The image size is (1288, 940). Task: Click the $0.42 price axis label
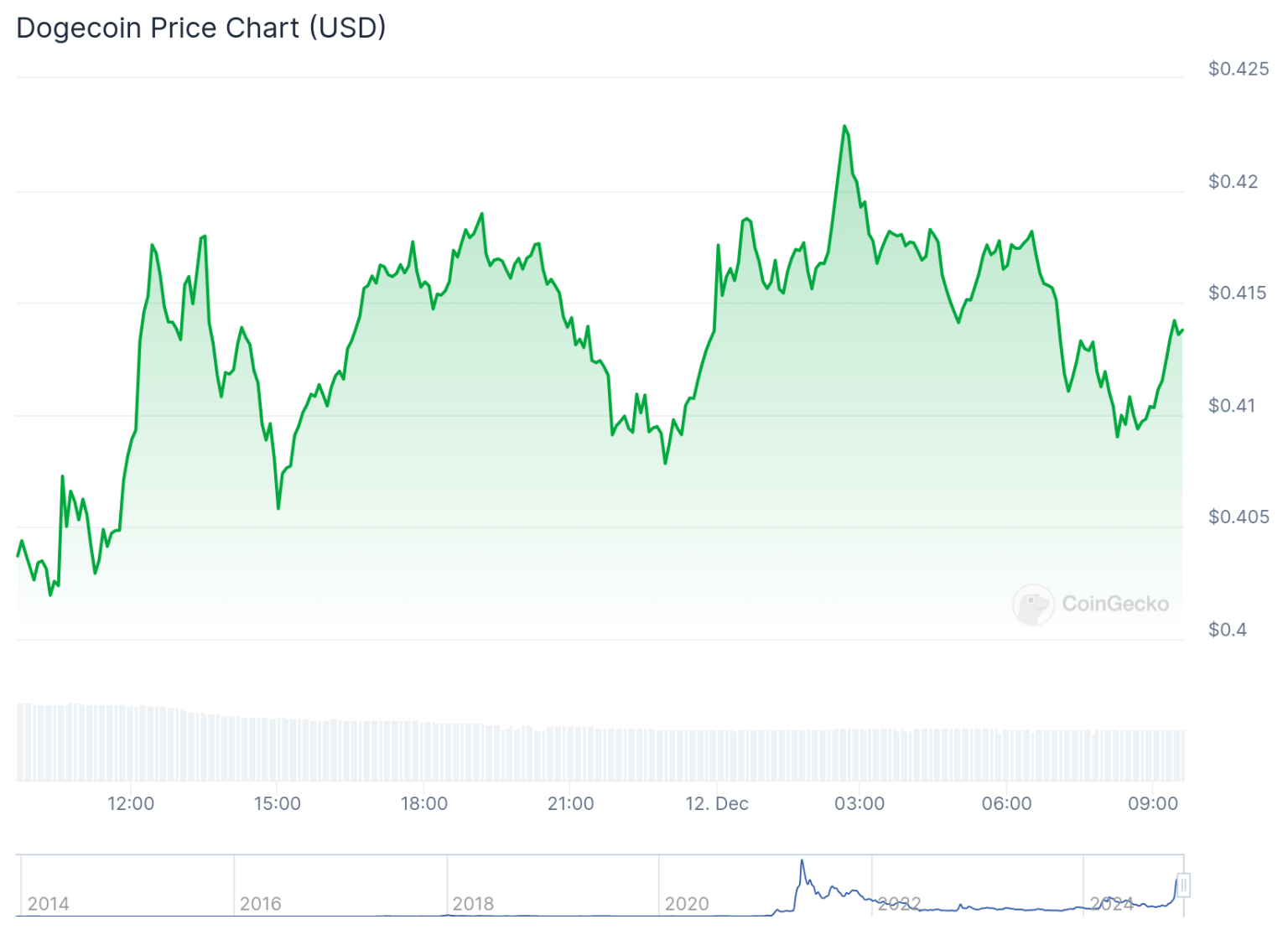coord(1233,181)
